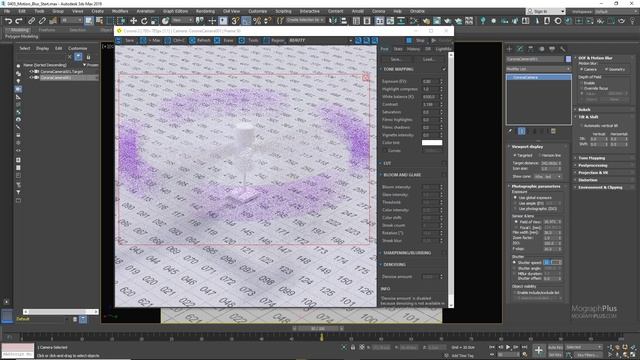
Task: Open the Sign In dropdown
Action: click(x=546, y=11)
